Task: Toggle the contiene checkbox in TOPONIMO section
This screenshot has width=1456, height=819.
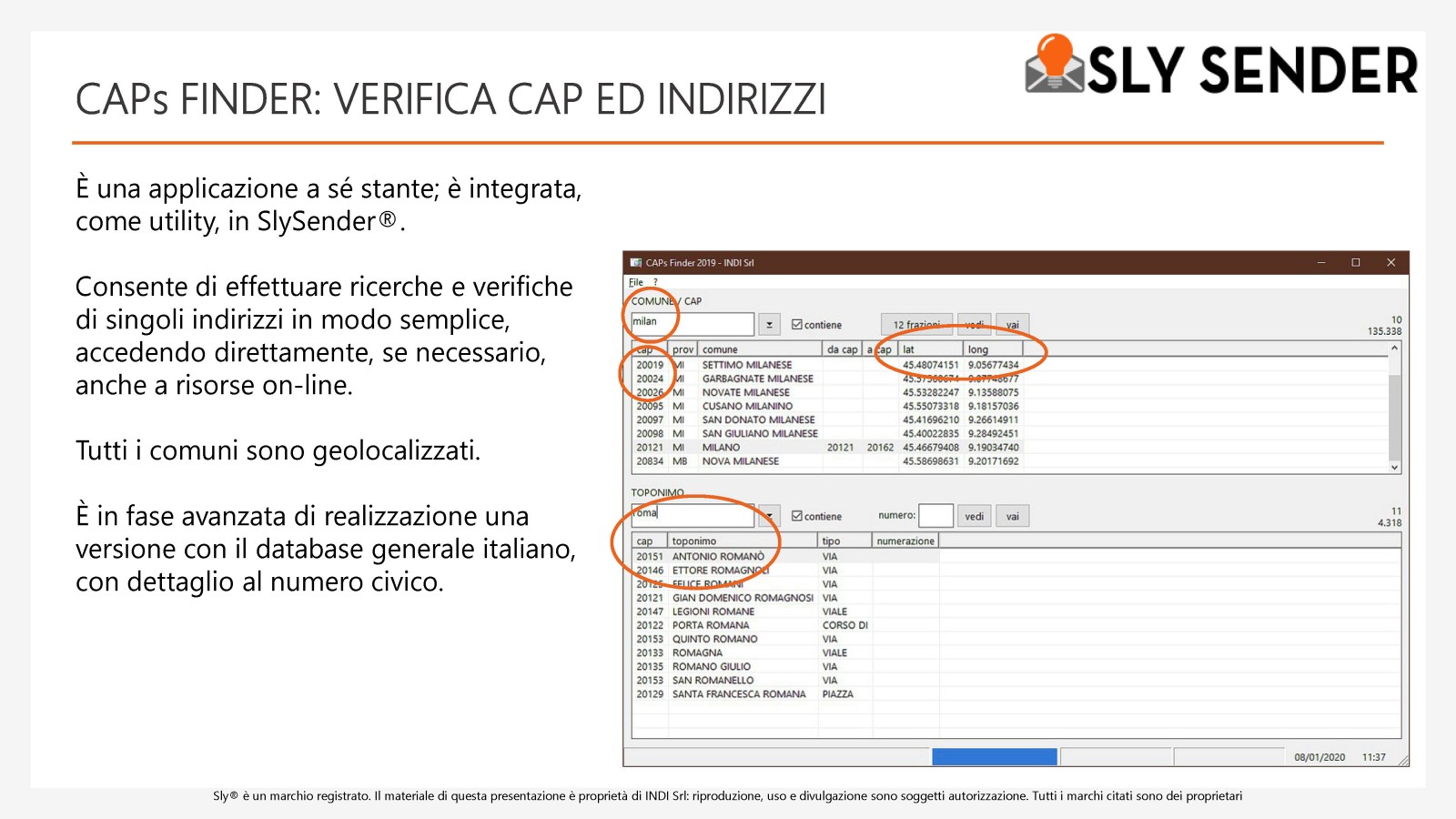Action: 797,516
